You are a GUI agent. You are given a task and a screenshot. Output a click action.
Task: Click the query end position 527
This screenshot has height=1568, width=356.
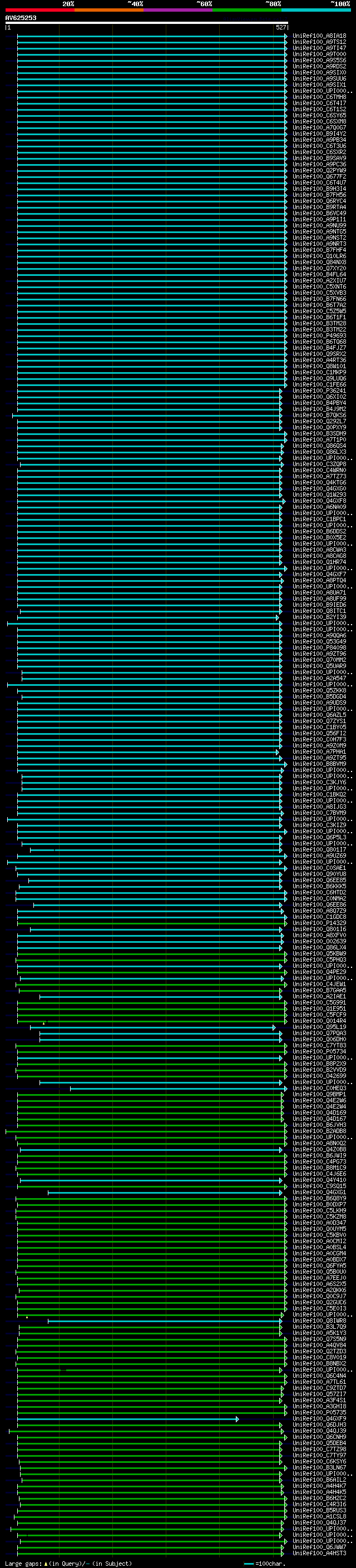point(280,27)
